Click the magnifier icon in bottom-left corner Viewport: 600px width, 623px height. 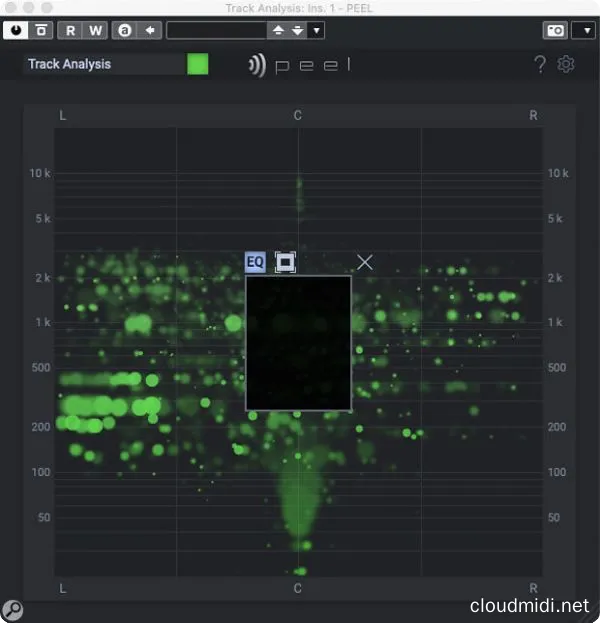(12, 609)
